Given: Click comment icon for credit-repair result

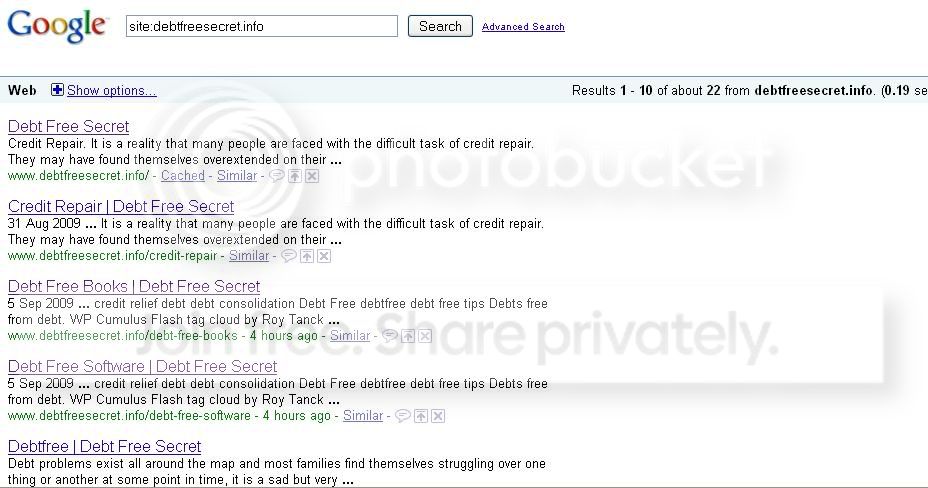Looking at the screenshot, I should click(x=288, y=256).
